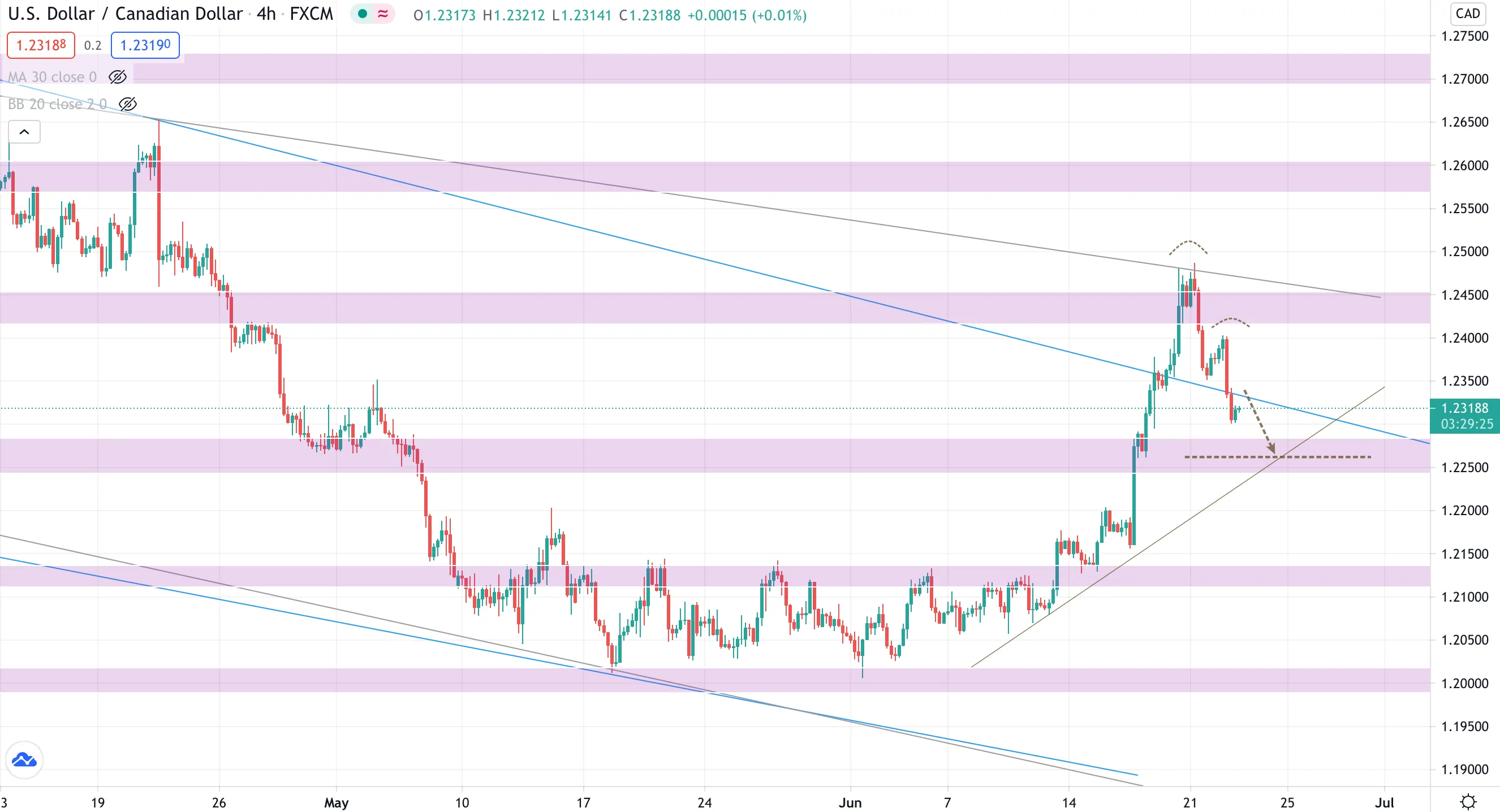Click the Jul label on the time axis

pos(1384,803)
